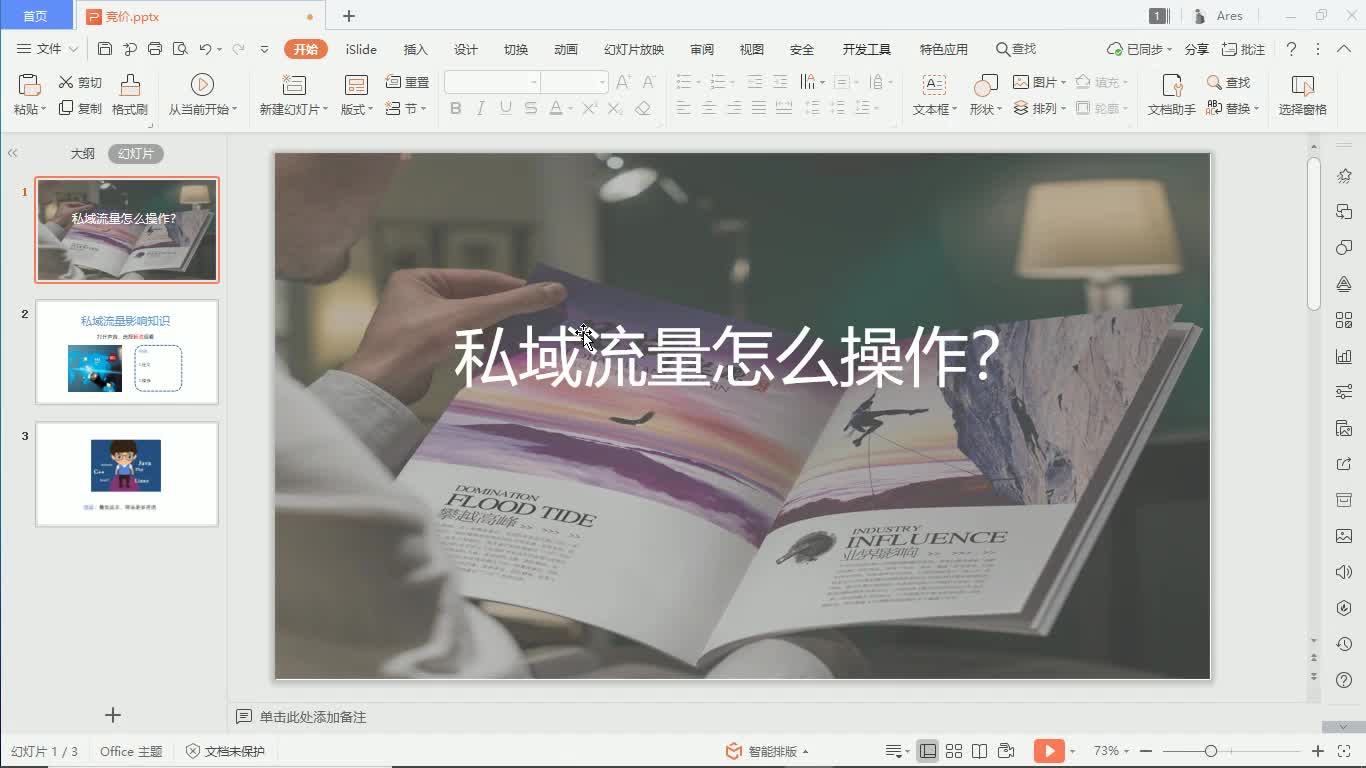Open the Review (审阅) tab
This screenshot has width=1366, height=768.
click(702, 49)
